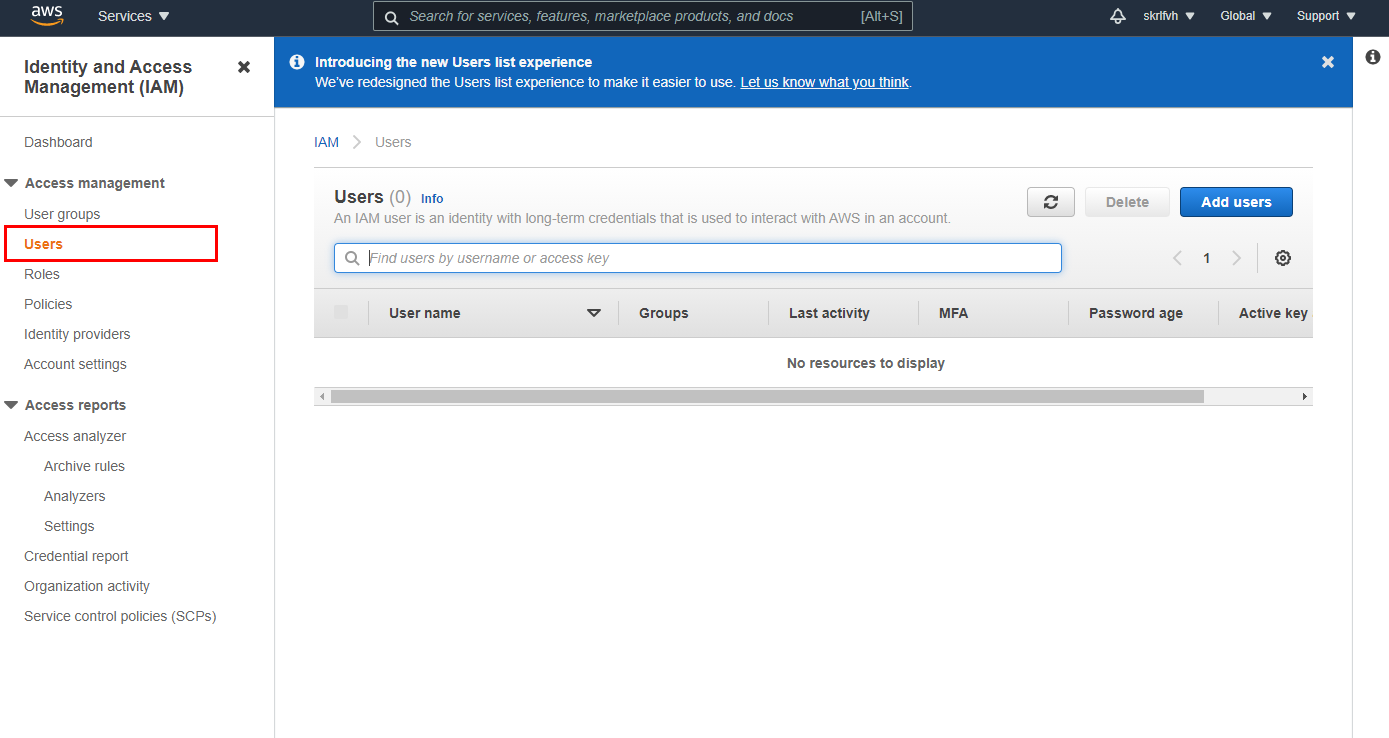The image size is (1389, 738).
Task: Open Organization activity page
Action: pos(87,586)
